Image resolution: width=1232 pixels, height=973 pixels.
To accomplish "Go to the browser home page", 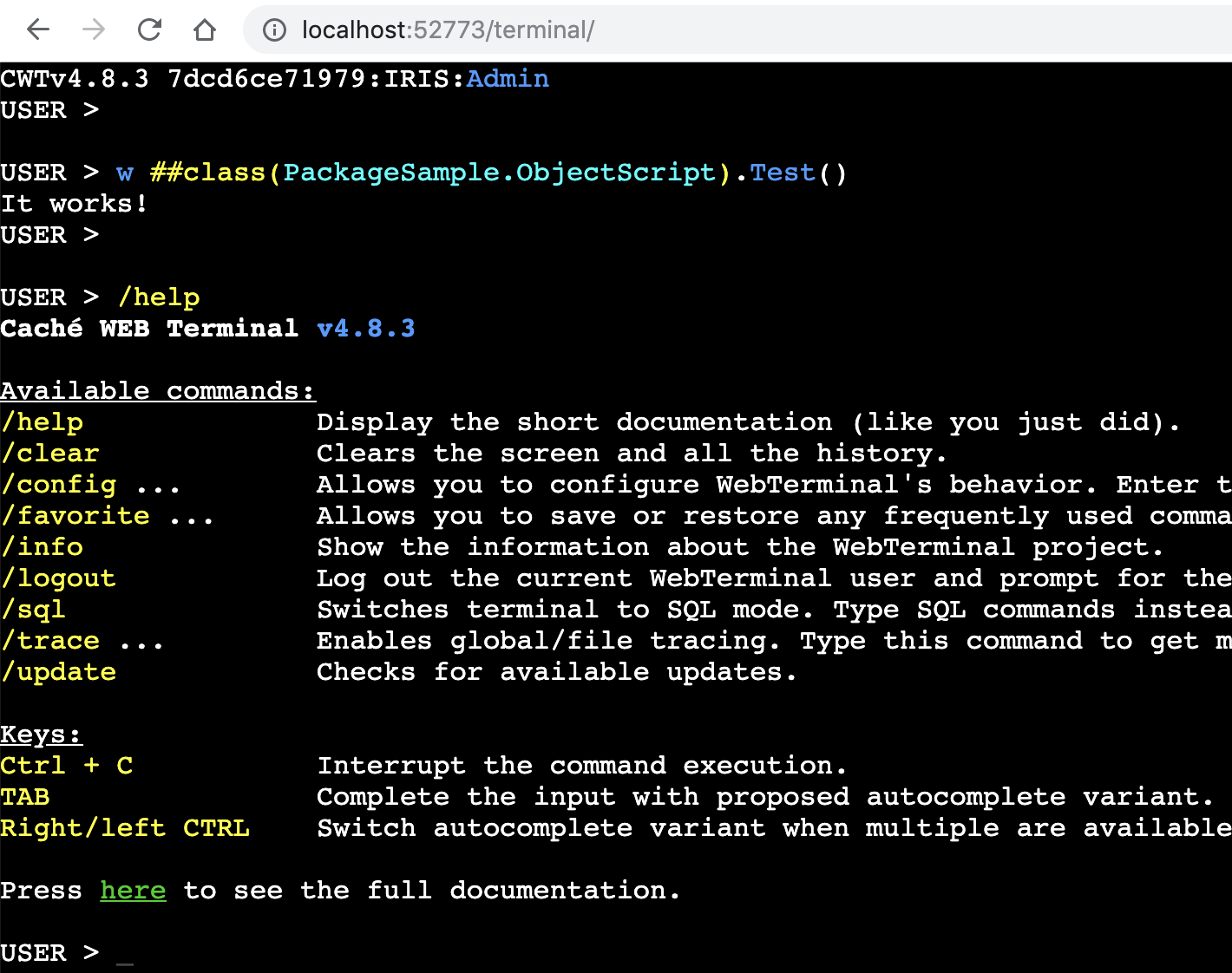I will tap(205, 30).
